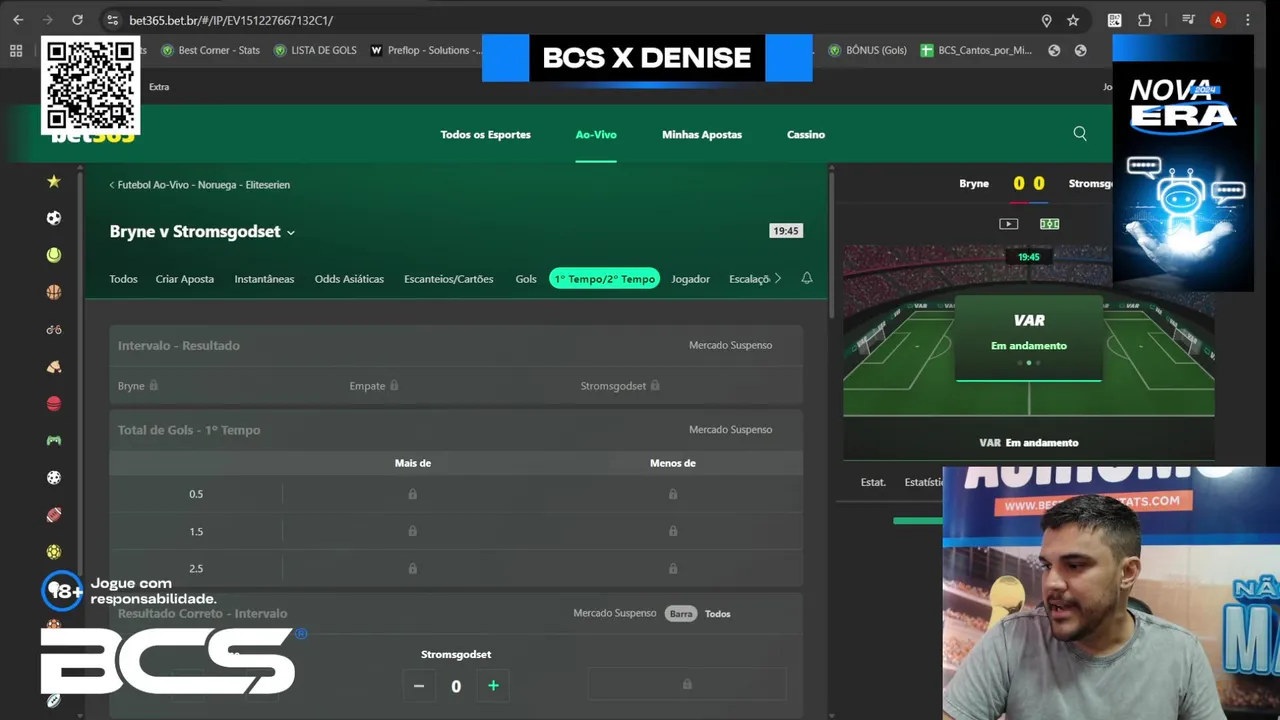
Task: Open the horse racing sport icon
Action: 54,367
